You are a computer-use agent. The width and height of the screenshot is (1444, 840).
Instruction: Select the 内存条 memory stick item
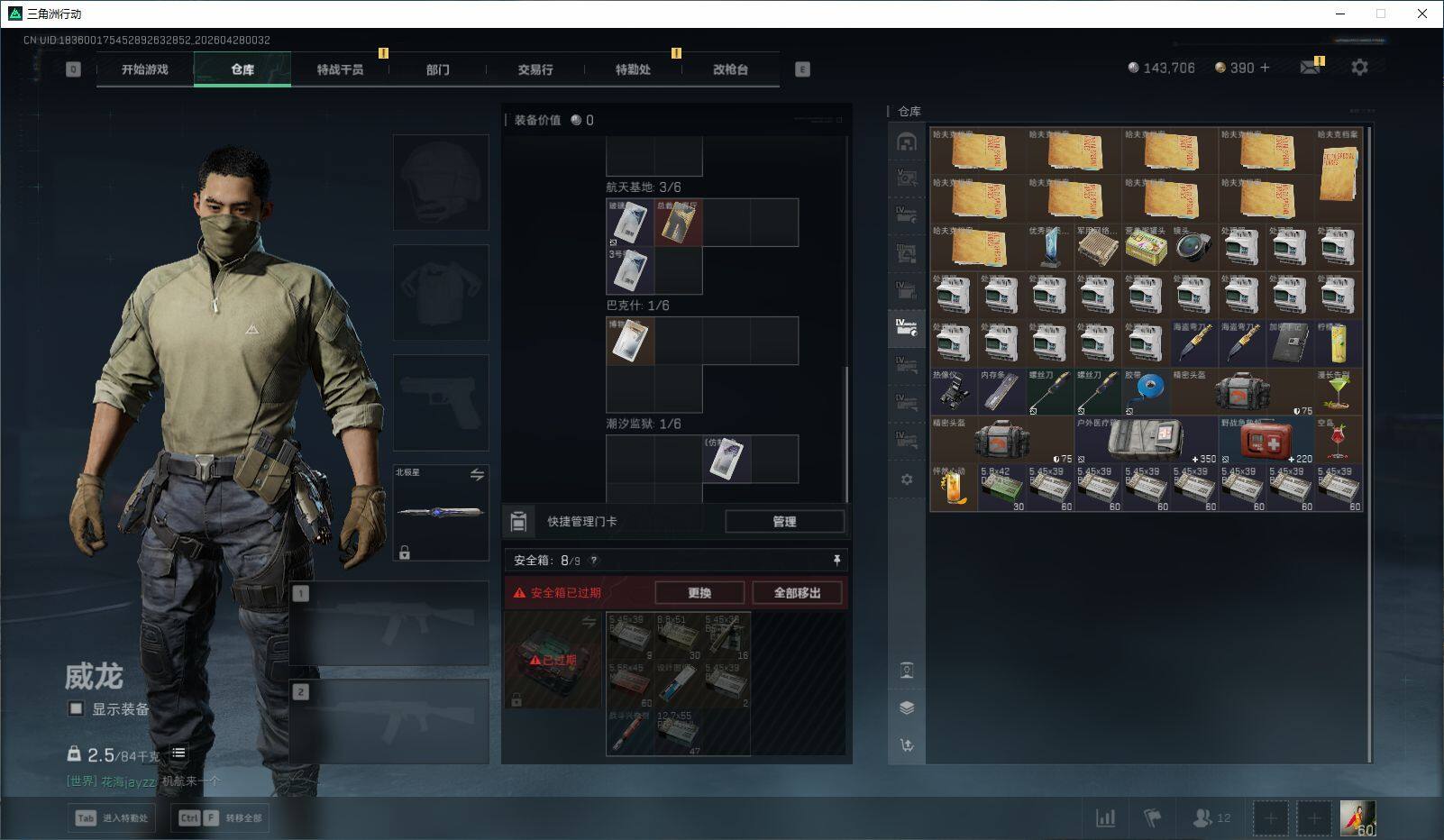click(1001, 391)
